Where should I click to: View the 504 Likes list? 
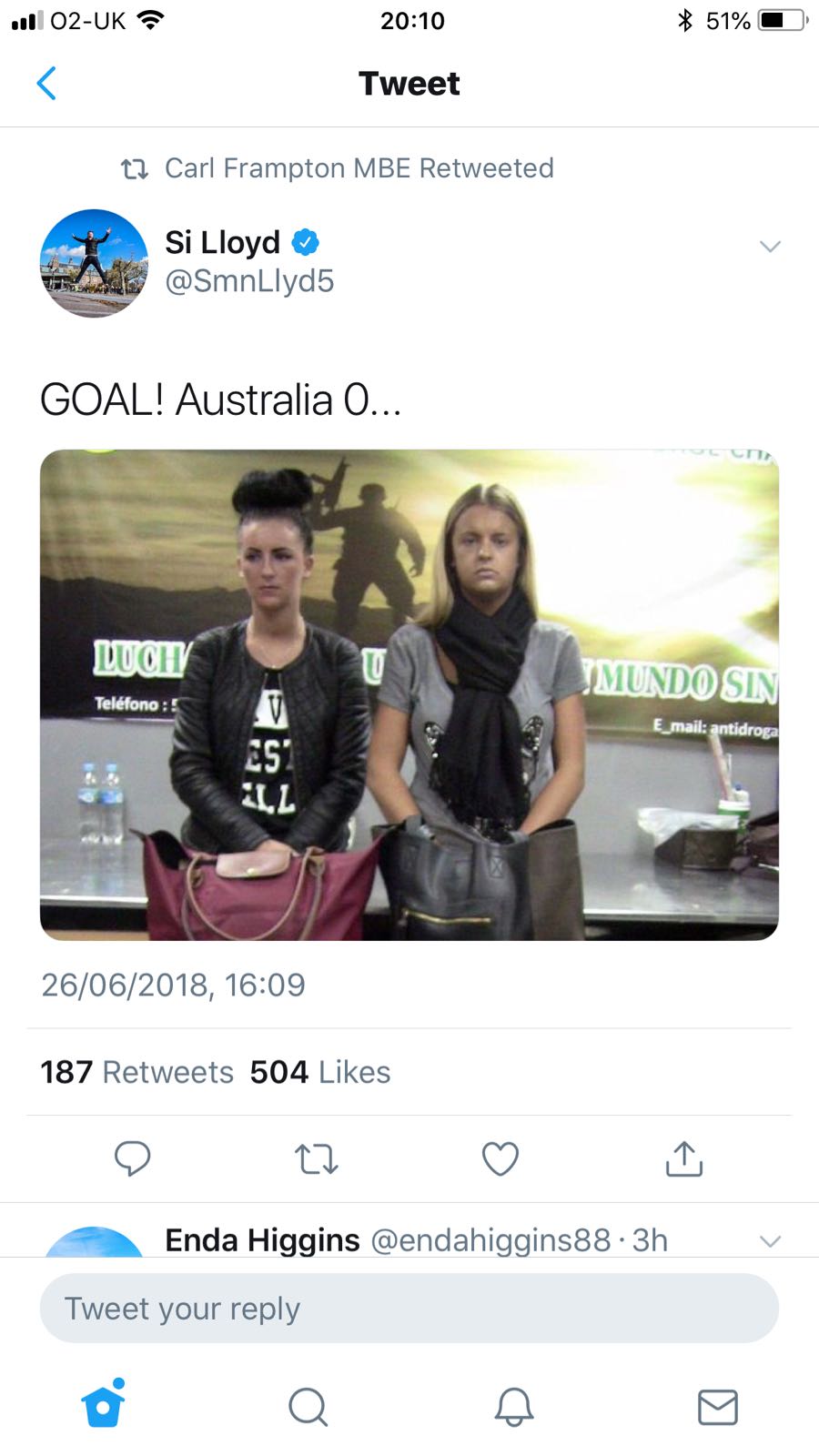tap(320, 1072)
